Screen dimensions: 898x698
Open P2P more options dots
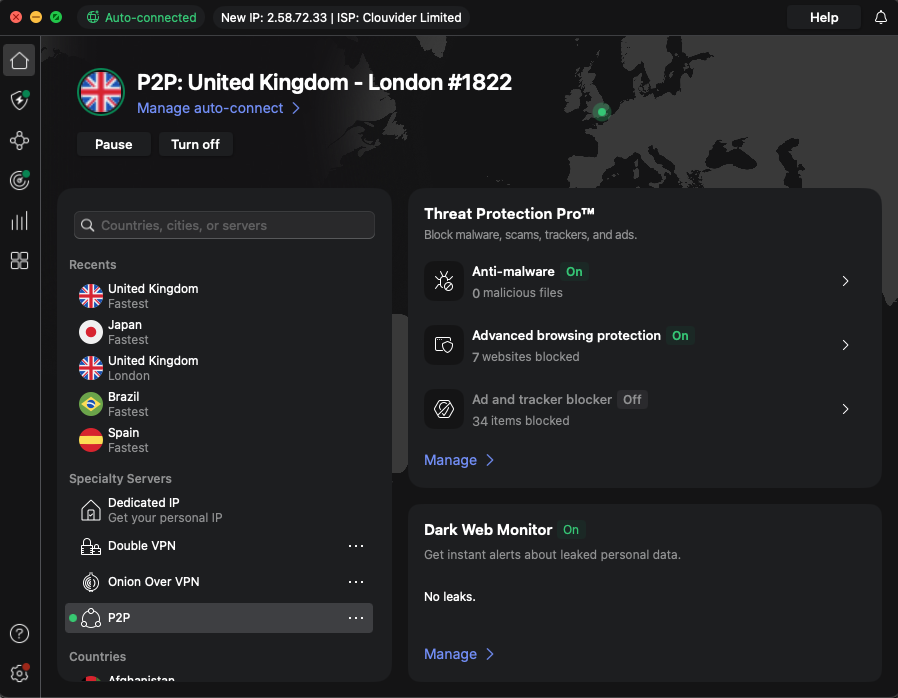coord(356,618)
